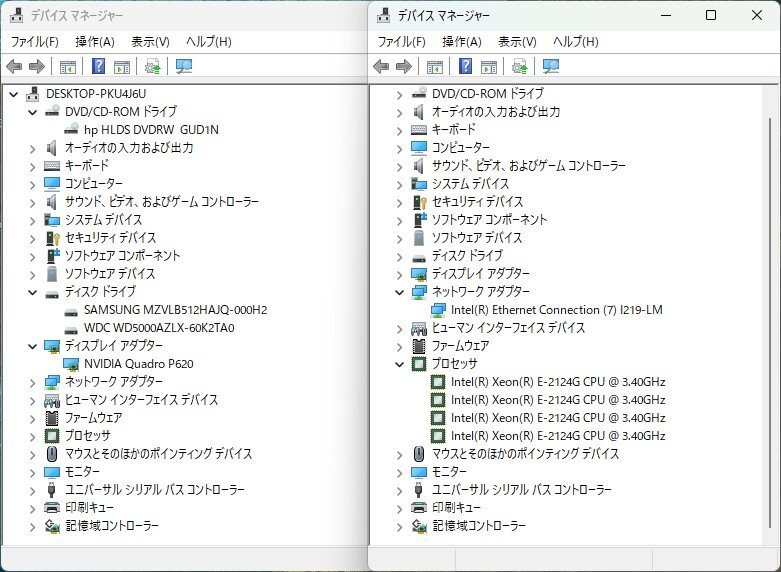Image resolution: width=781 pixels, height=572 pixels.
Task: Click vertical scrollbar in right window
Action: pos(771,324)
